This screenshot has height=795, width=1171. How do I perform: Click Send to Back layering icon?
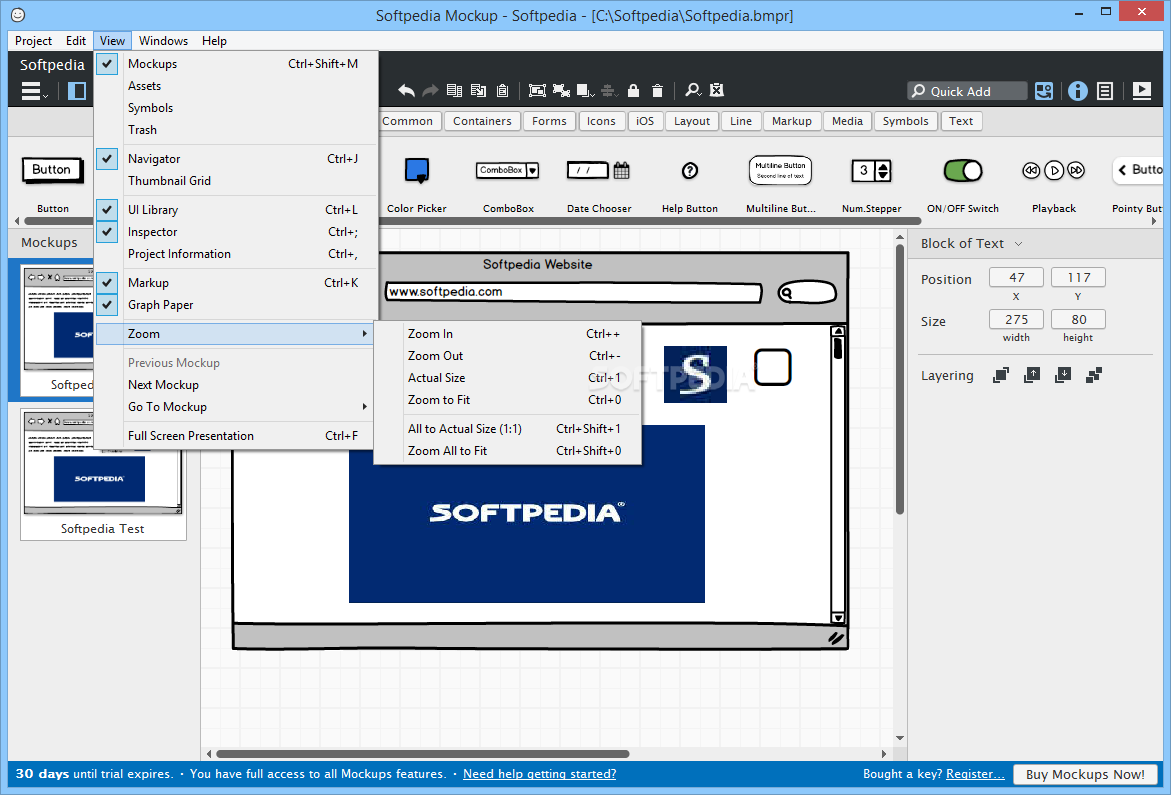[x=1094, y=375]
